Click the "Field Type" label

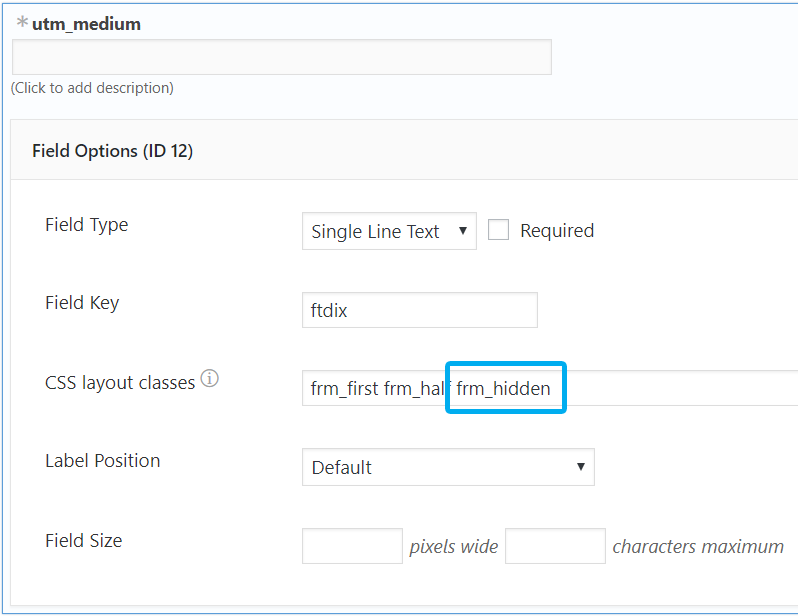87,225
